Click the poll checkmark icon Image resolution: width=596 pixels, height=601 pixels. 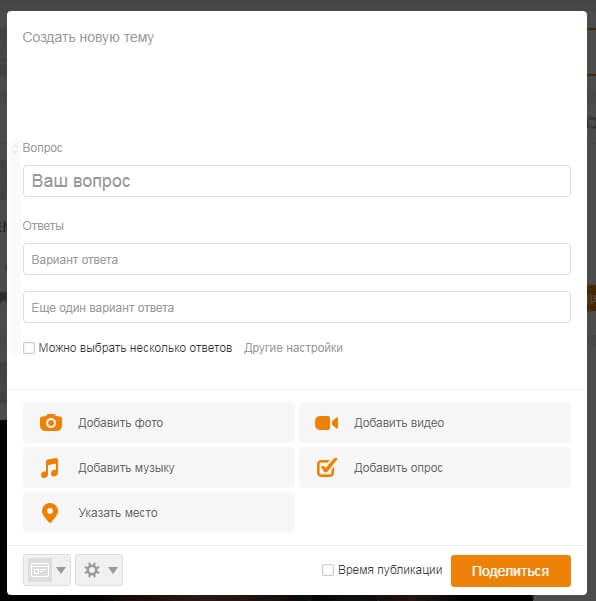pos(327,467)
